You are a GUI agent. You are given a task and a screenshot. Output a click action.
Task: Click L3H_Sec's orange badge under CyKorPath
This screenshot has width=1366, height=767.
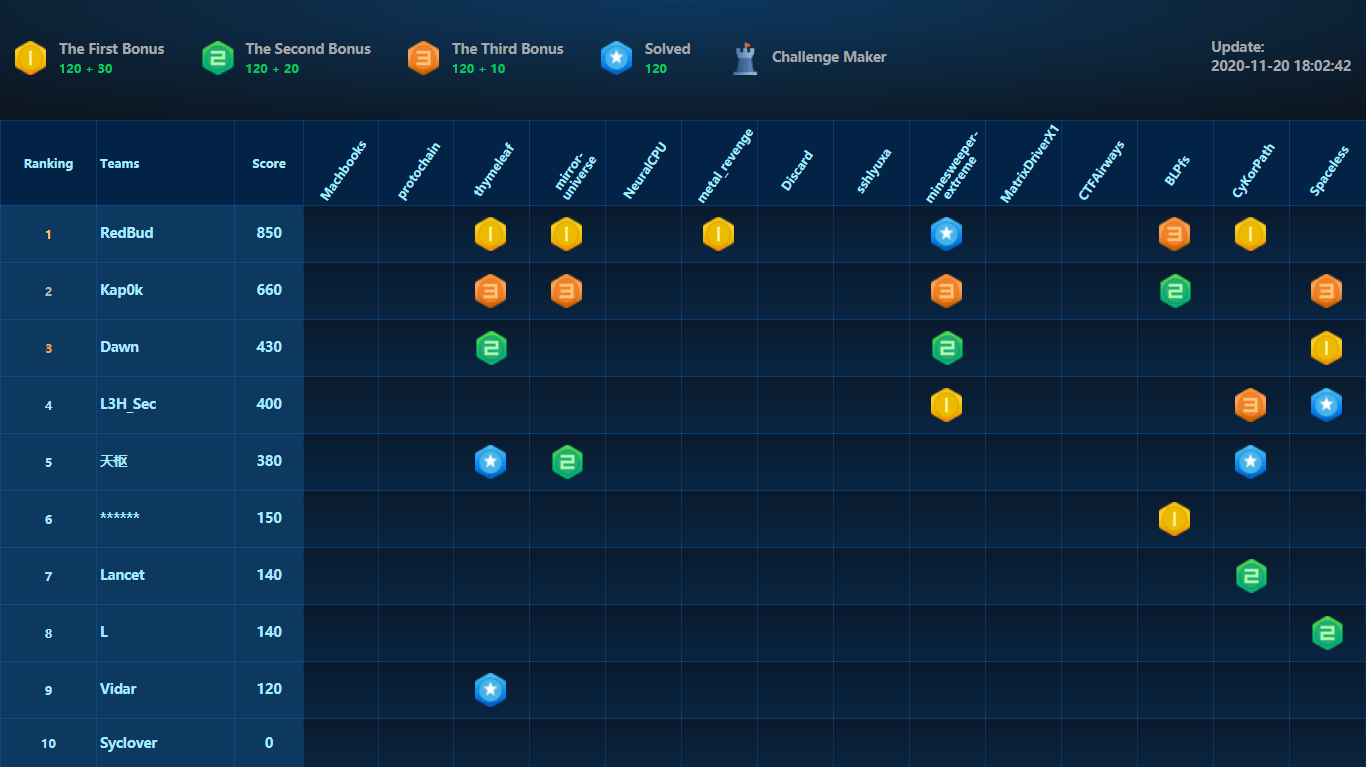tap(1250, 405)
